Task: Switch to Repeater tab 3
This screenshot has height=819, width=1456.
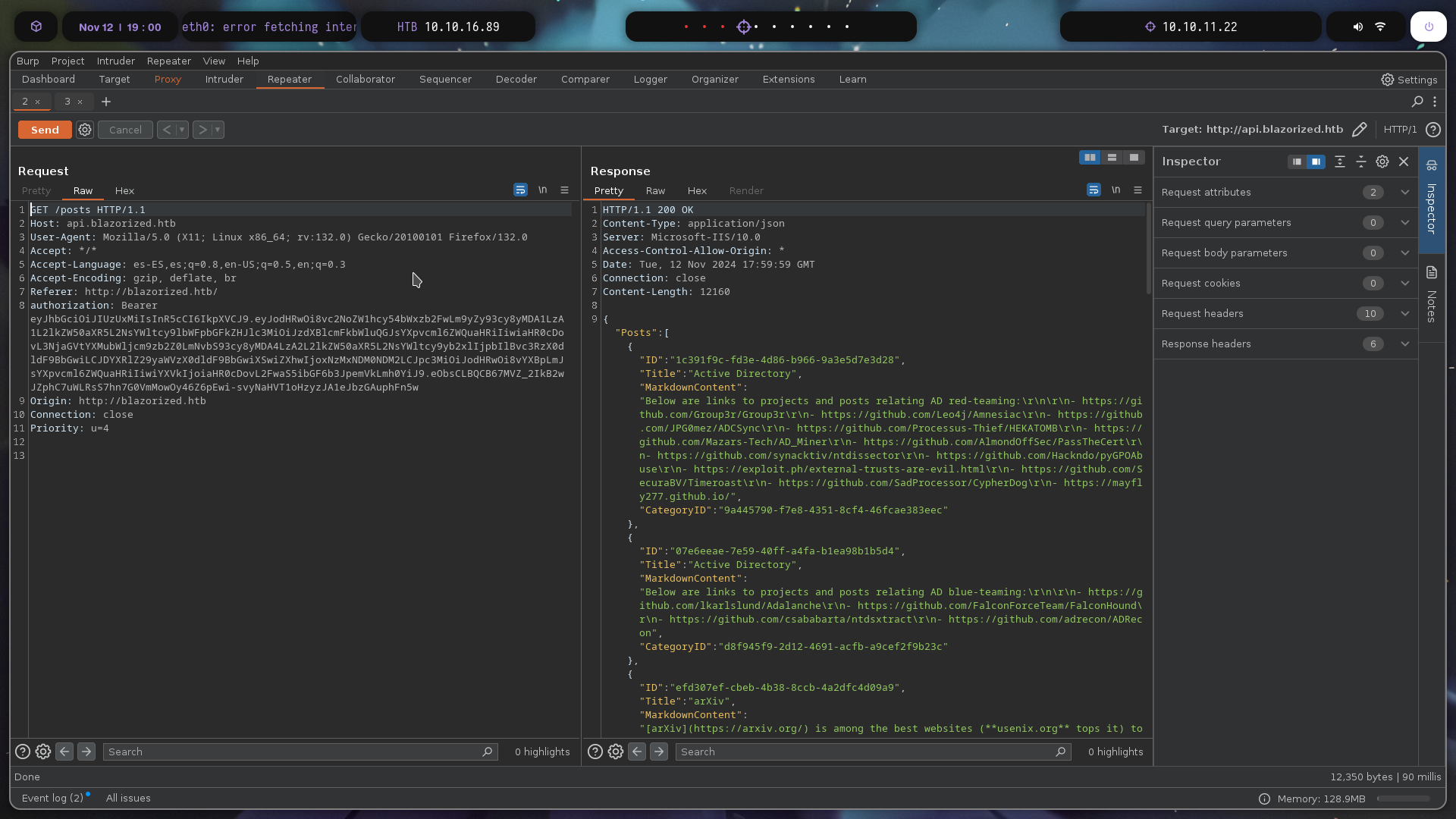Action: (x=67, y=102)
